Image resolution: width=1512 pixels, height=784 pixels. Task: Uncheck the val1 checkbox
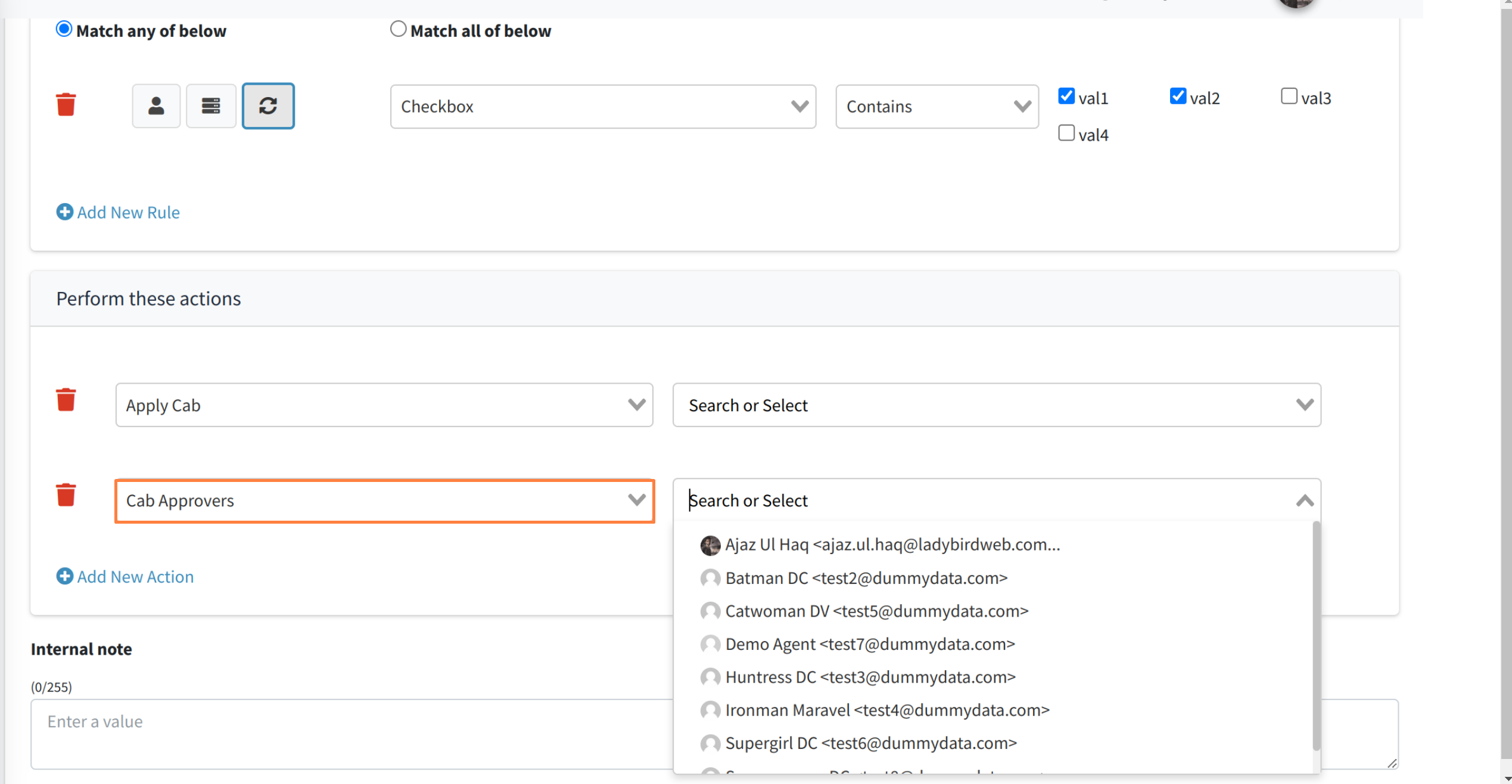tap(1066, 95)
